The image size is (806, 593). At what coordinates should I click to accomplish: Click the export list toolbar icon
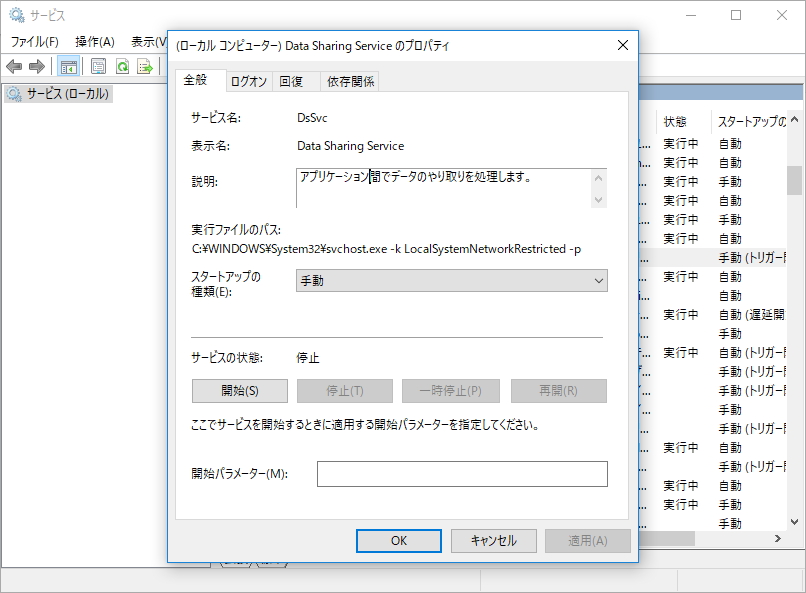pyautogui.click(x=145, y=66)
